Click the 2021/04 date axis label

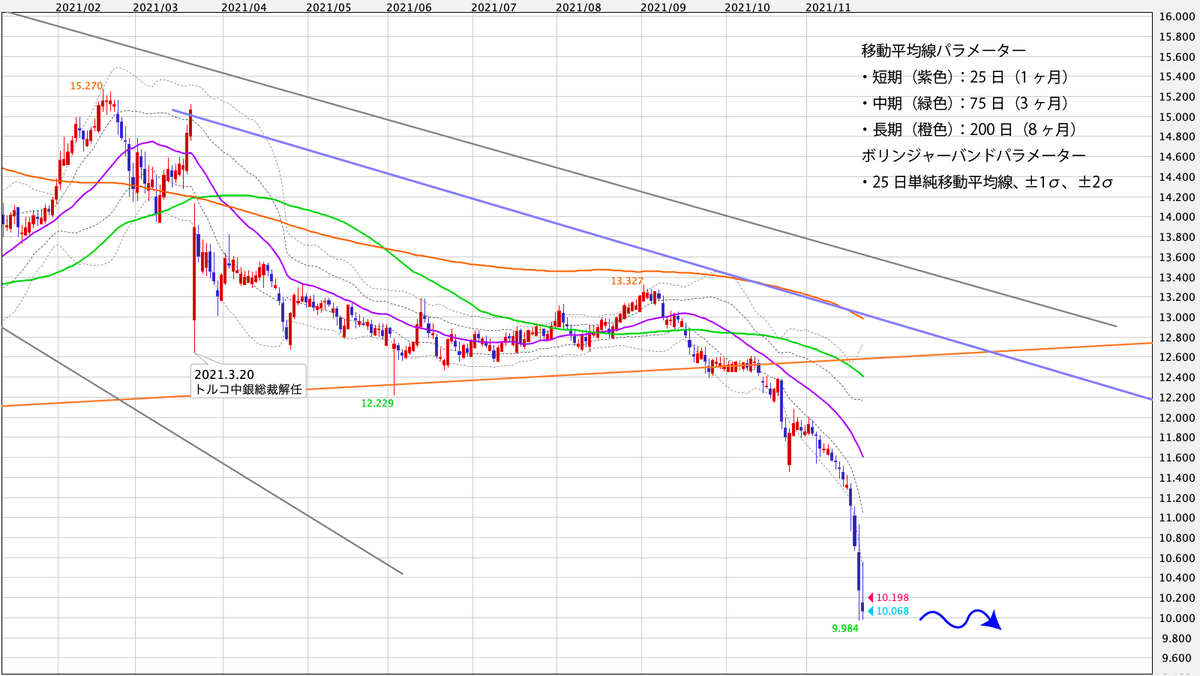point(246,7)
